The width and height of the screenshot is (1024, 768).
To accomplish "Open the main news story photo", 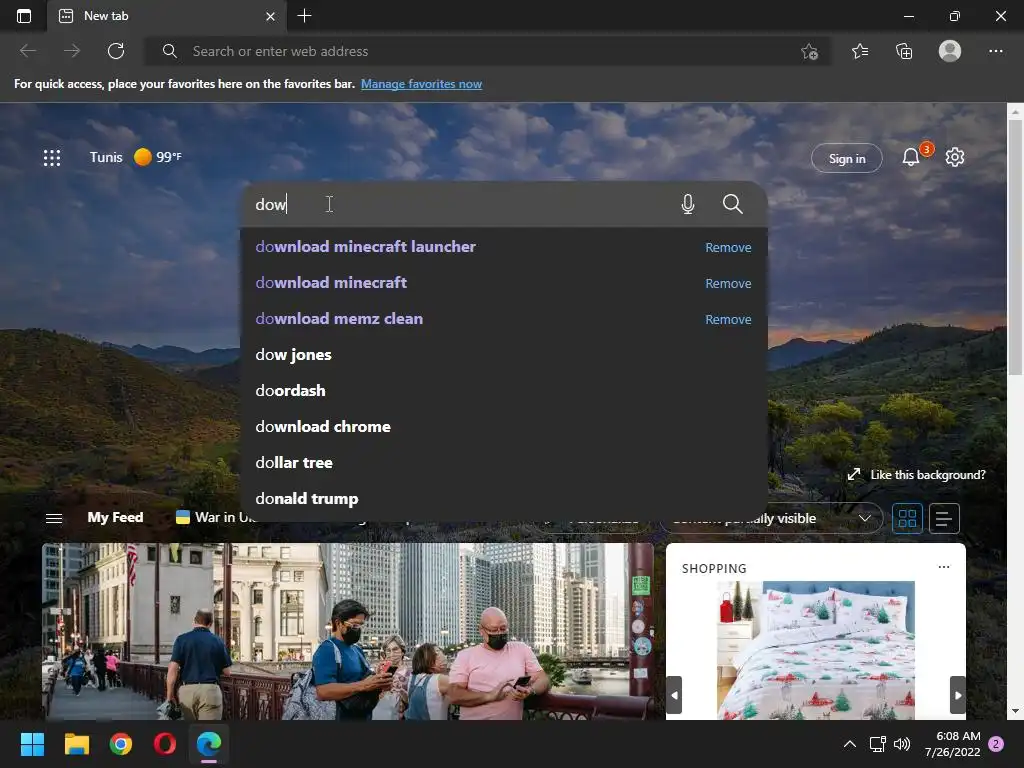I will [347, 632].
